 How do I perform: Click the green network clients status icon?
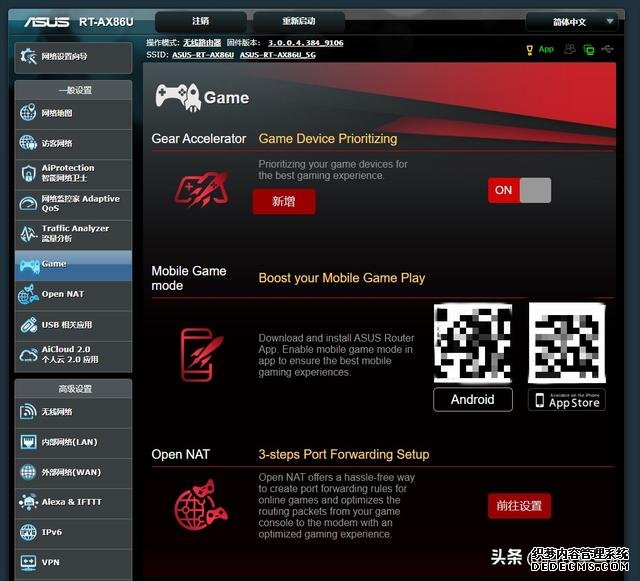[x=589, y=50]
